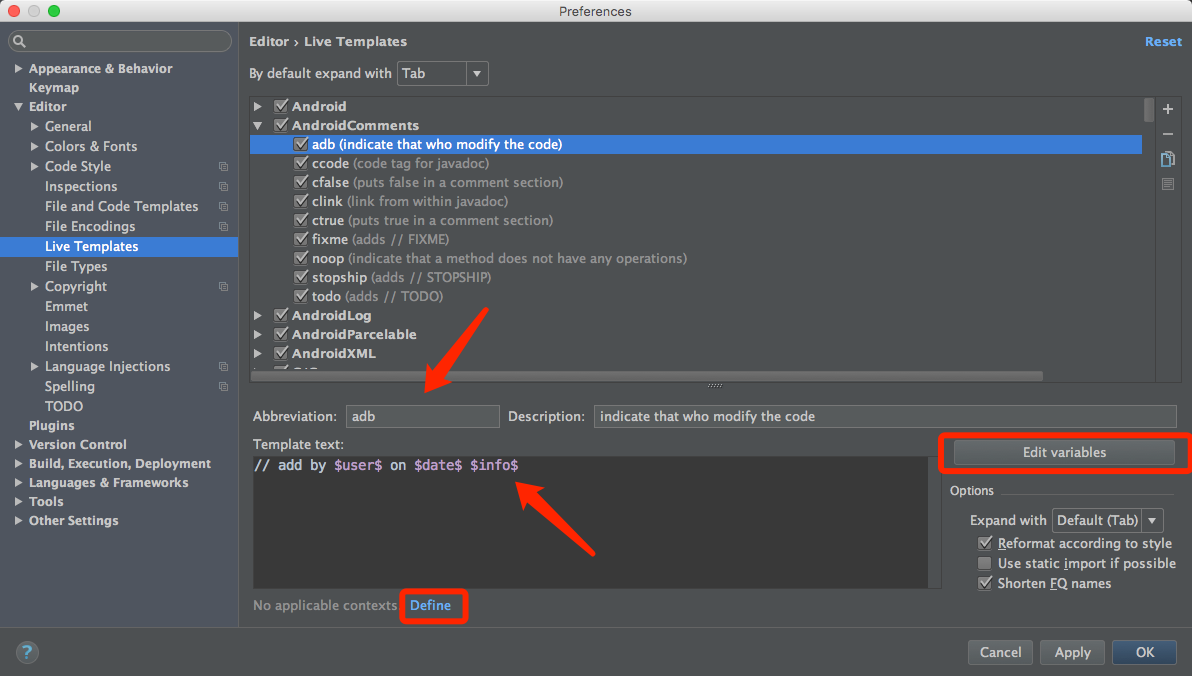This screenshot has width=1192, height=676.
Task: Confirm settings with OK button
Action: 1145,652
